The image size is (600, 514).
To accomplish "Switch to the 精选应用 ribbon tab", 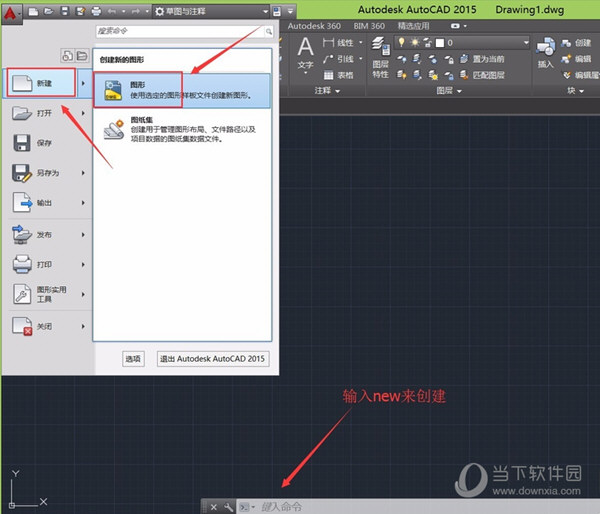I will pyautogui.click(x=413, y=26).
